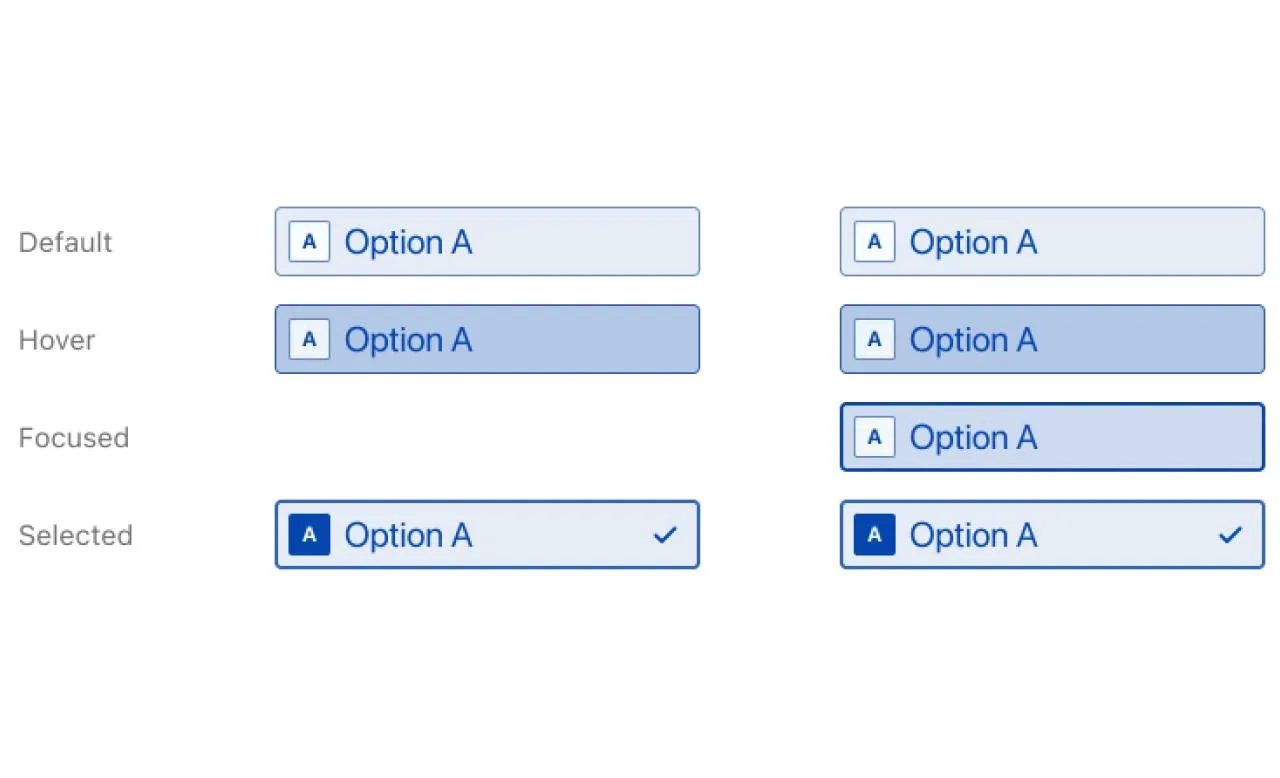Click the Hover state label

click(57, 340)
